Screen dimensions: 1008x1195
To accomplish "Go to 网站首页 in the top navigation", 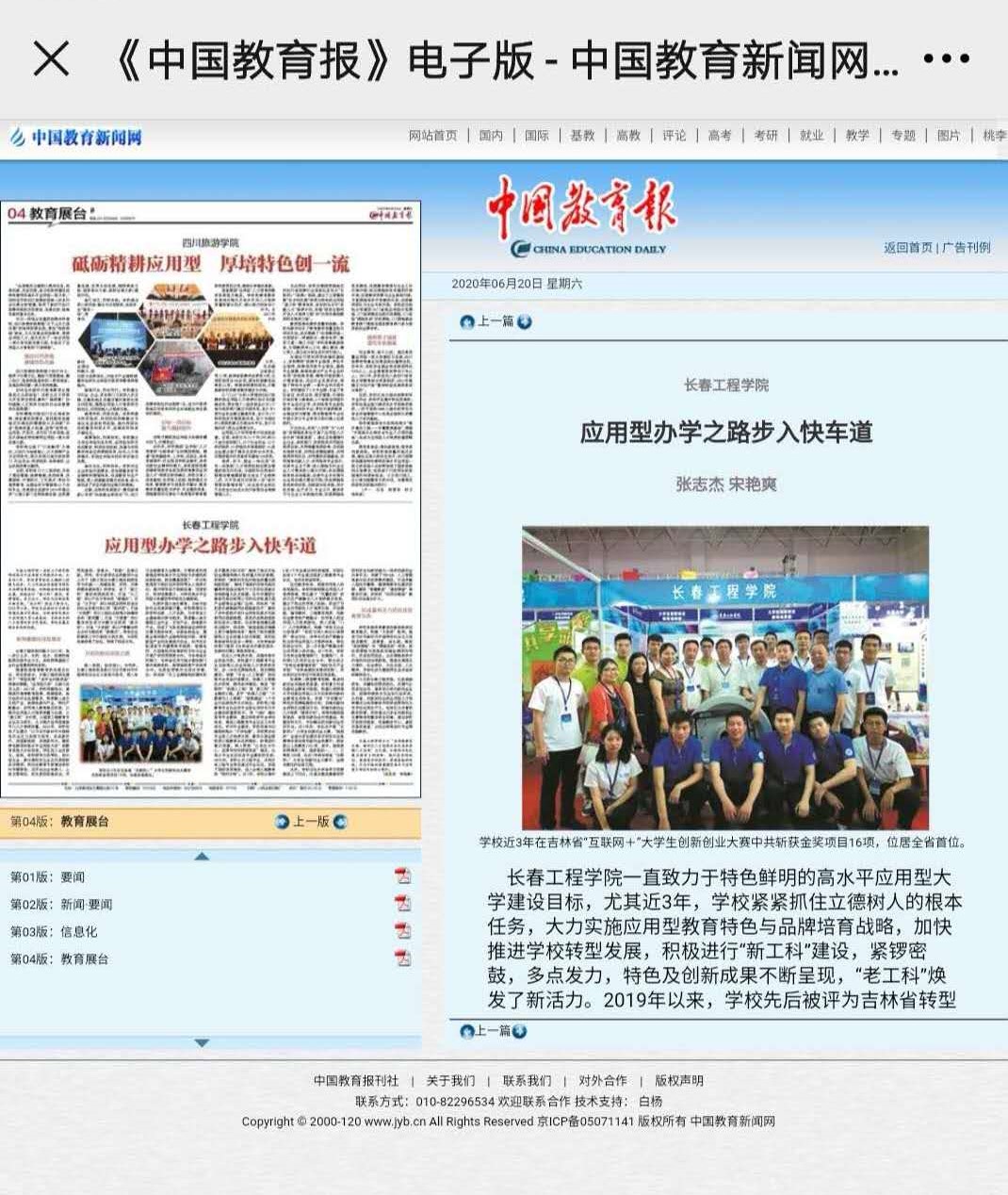I will pos(432,136).
